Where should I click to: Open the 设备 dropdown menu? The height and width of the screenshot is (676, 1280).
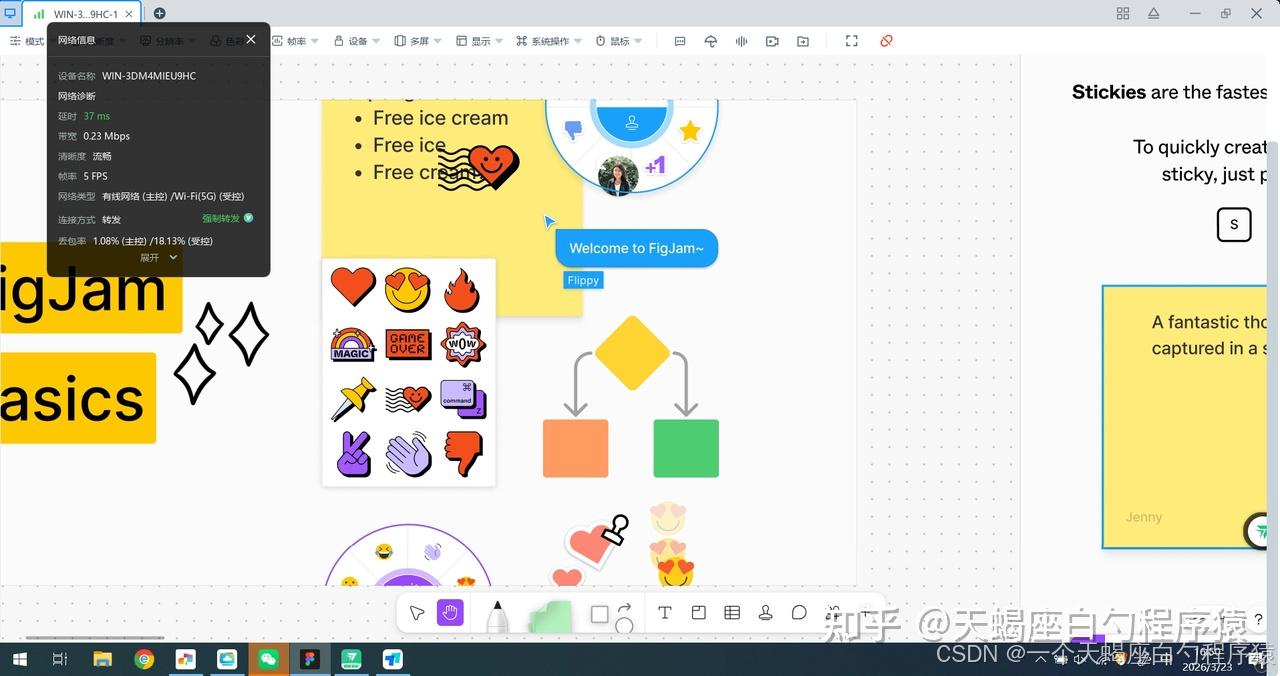[357, 41]
